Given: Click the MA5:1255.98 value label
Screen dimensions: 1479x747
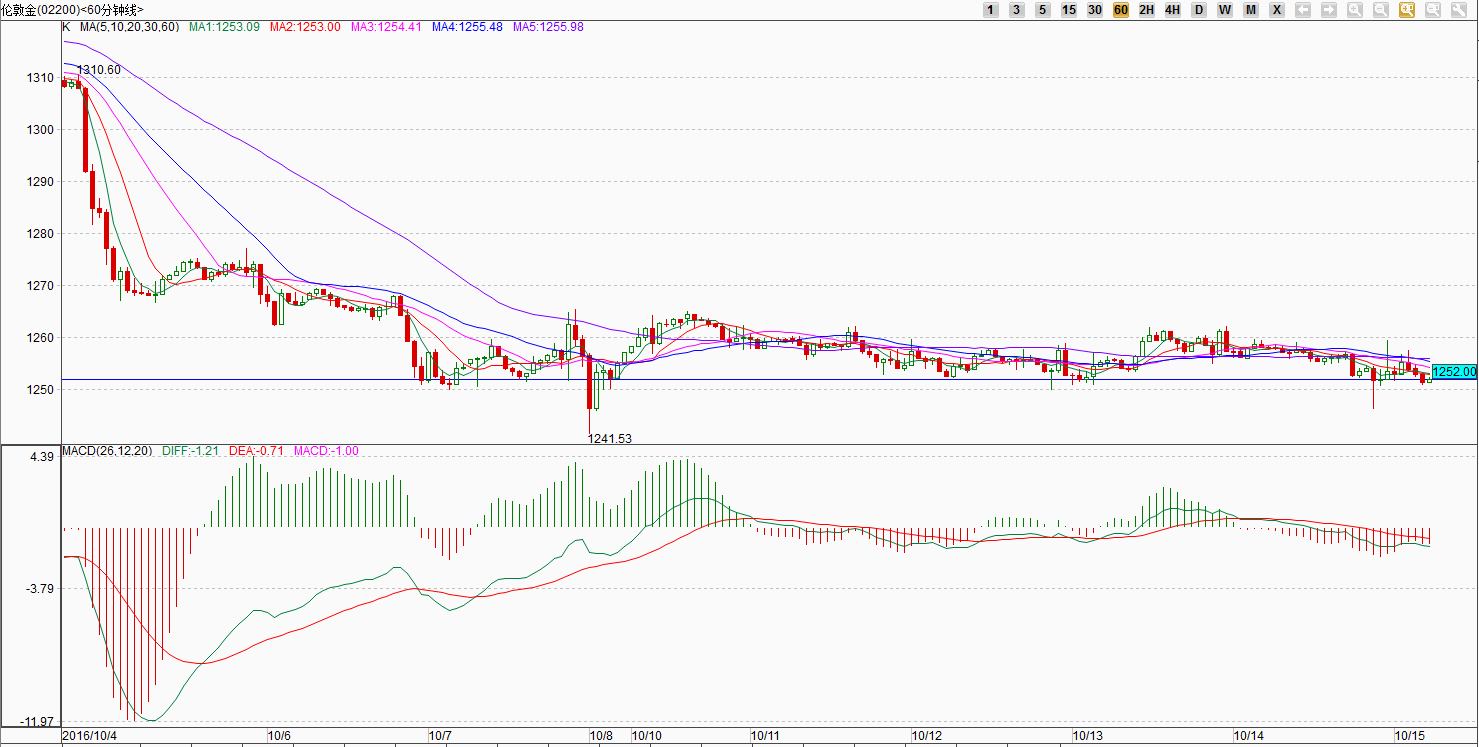Looking at the screenshot, I should 548,27.
